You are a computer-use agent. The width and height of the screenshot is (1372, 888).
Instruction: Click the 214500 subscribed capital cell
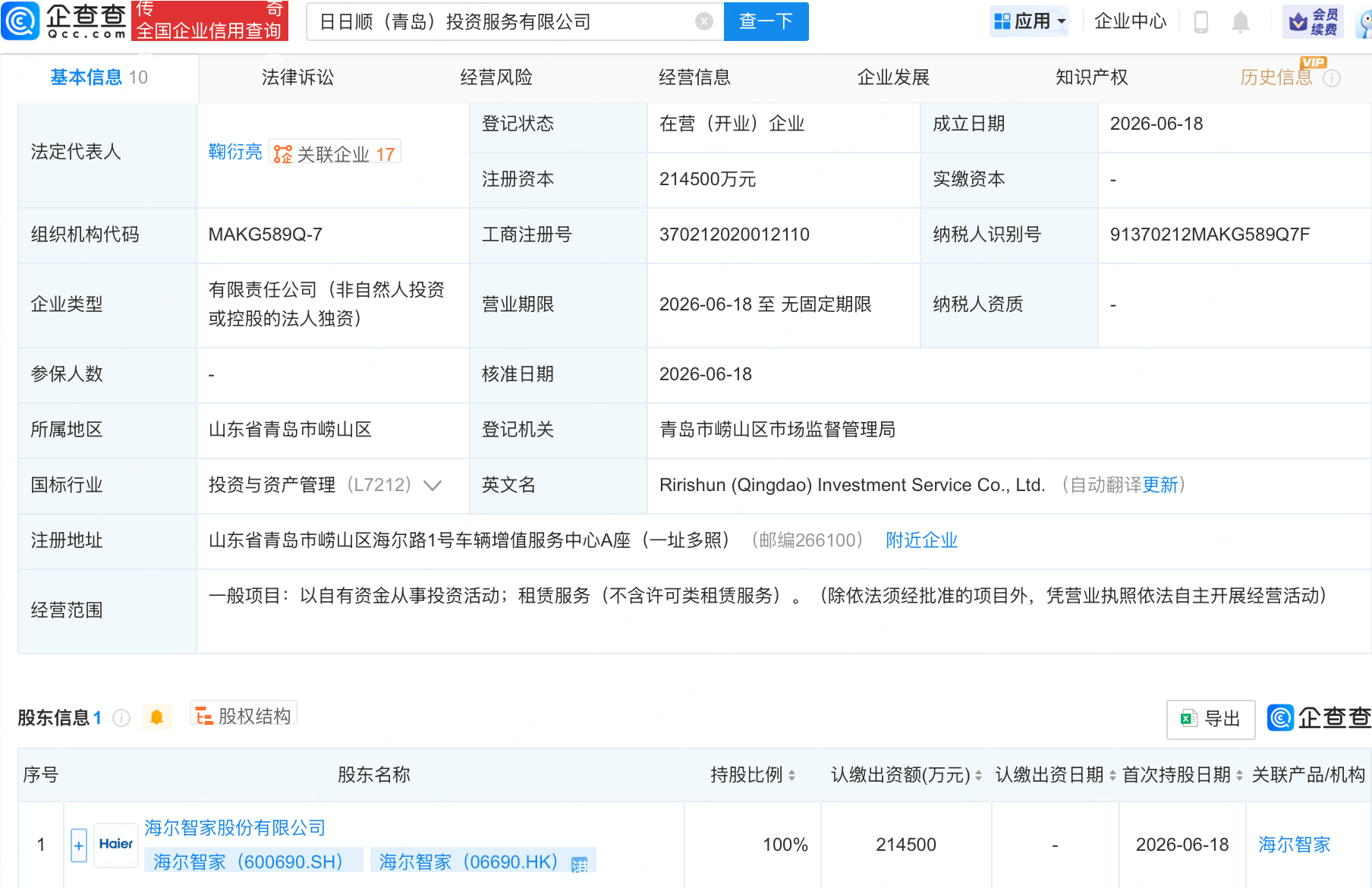906,845
